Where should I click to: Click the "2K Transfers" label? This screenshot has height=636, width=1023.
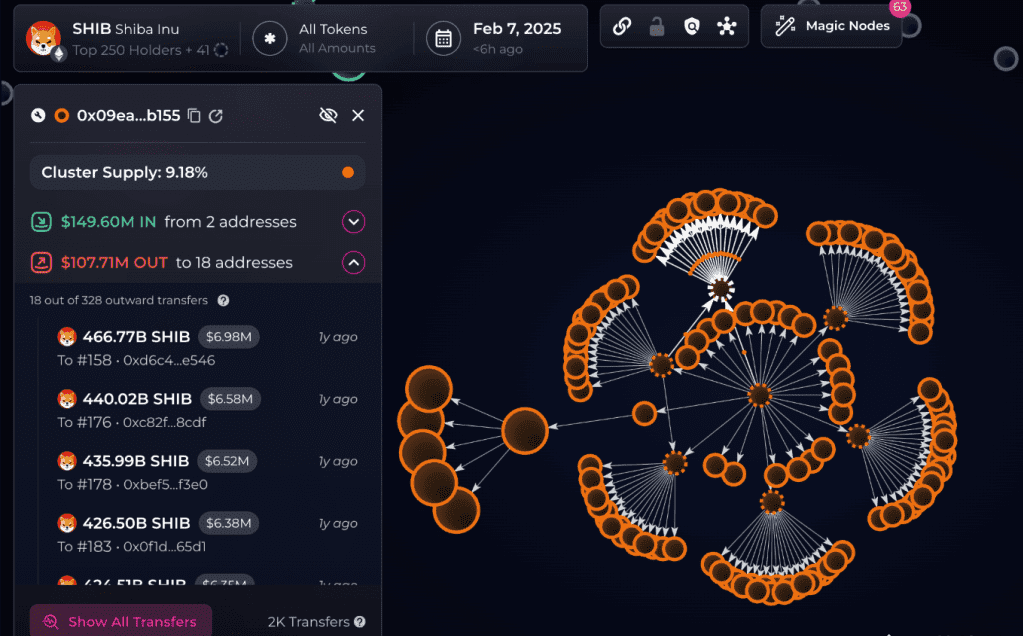(x=309, y=622)
